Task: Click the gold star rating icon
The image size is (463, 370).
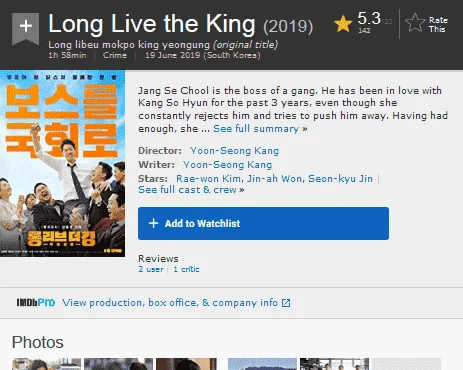Action: (x=343, y=24)
